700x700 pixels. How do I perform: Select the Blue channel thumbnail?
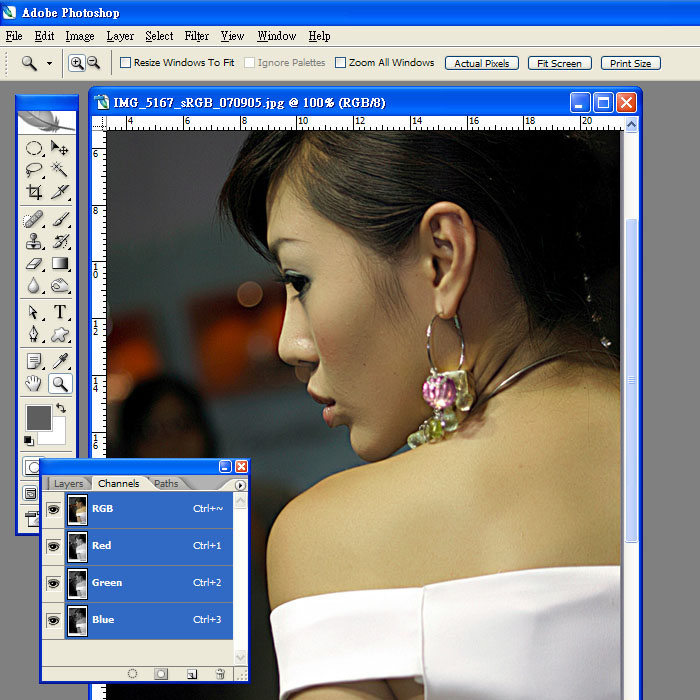(78, 620)
